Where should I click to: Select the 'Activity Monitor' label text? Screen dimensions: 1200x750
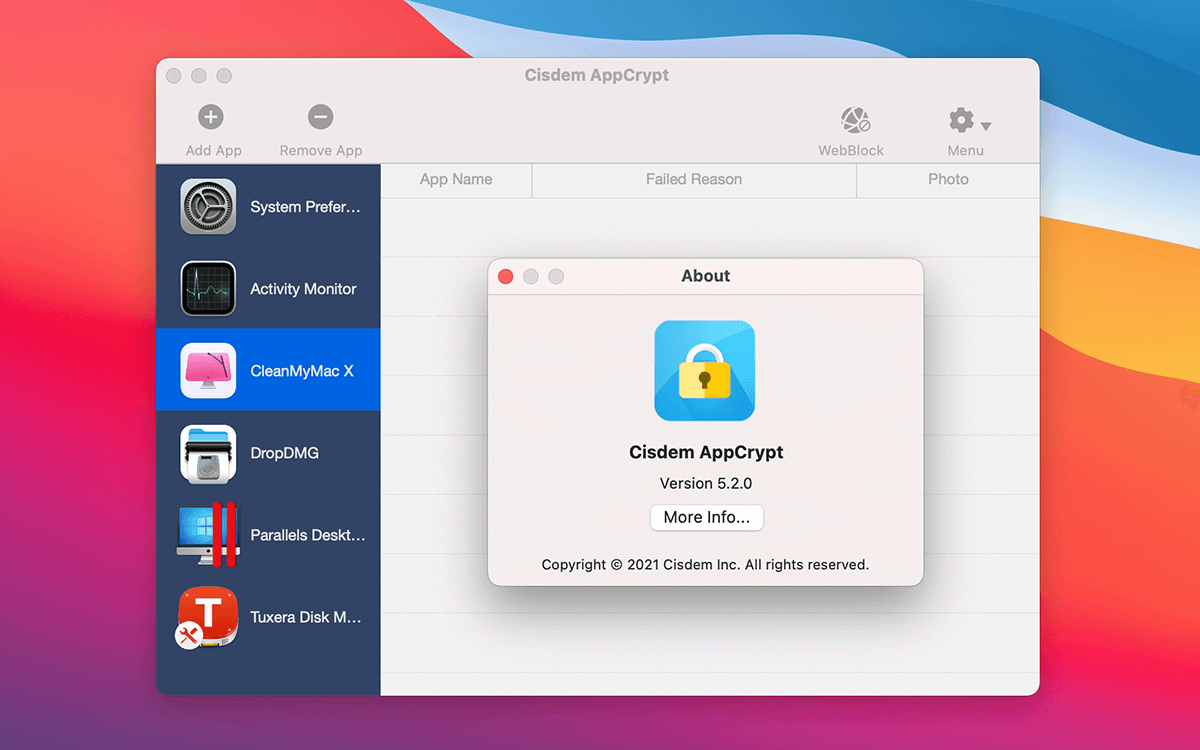pyautogui.click(x=303, y=289)
